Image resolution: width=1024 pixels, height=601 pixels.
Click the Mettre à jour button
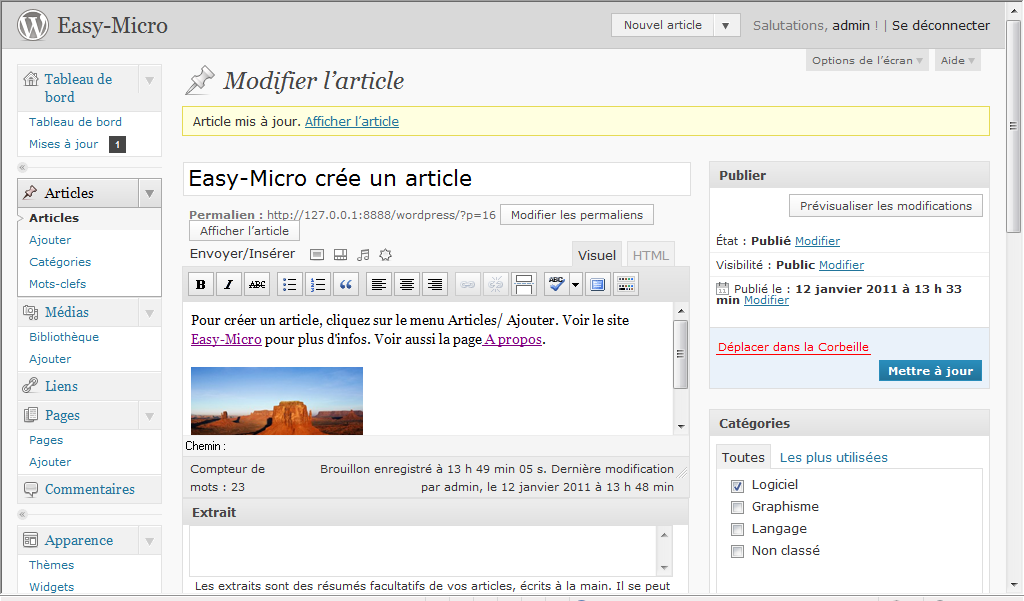pyautogui.click(x=930, y=370)
